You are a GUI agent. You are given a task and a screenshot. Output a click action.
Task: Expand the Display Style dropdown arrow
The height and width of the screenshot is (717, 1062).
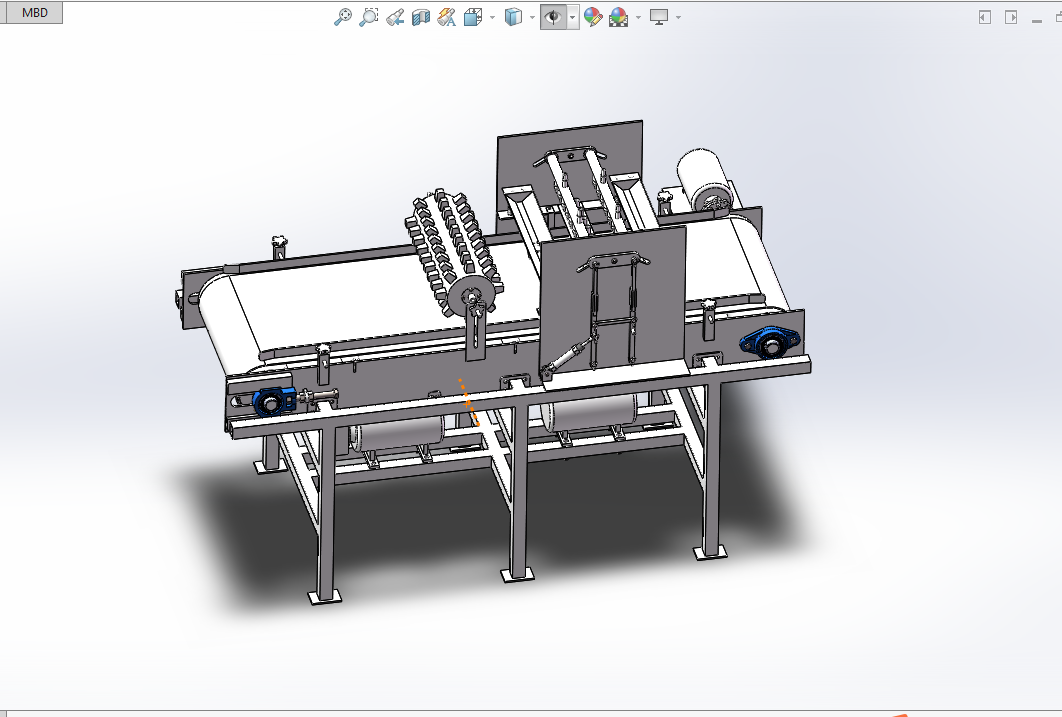tap(533, 18)
